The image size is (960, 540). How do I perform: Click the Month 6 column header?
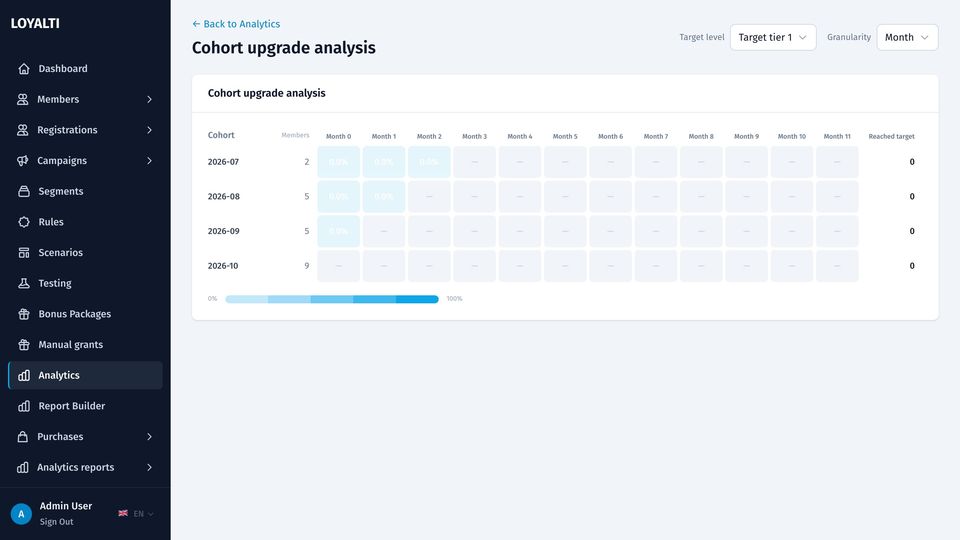(x=610, y=137)
